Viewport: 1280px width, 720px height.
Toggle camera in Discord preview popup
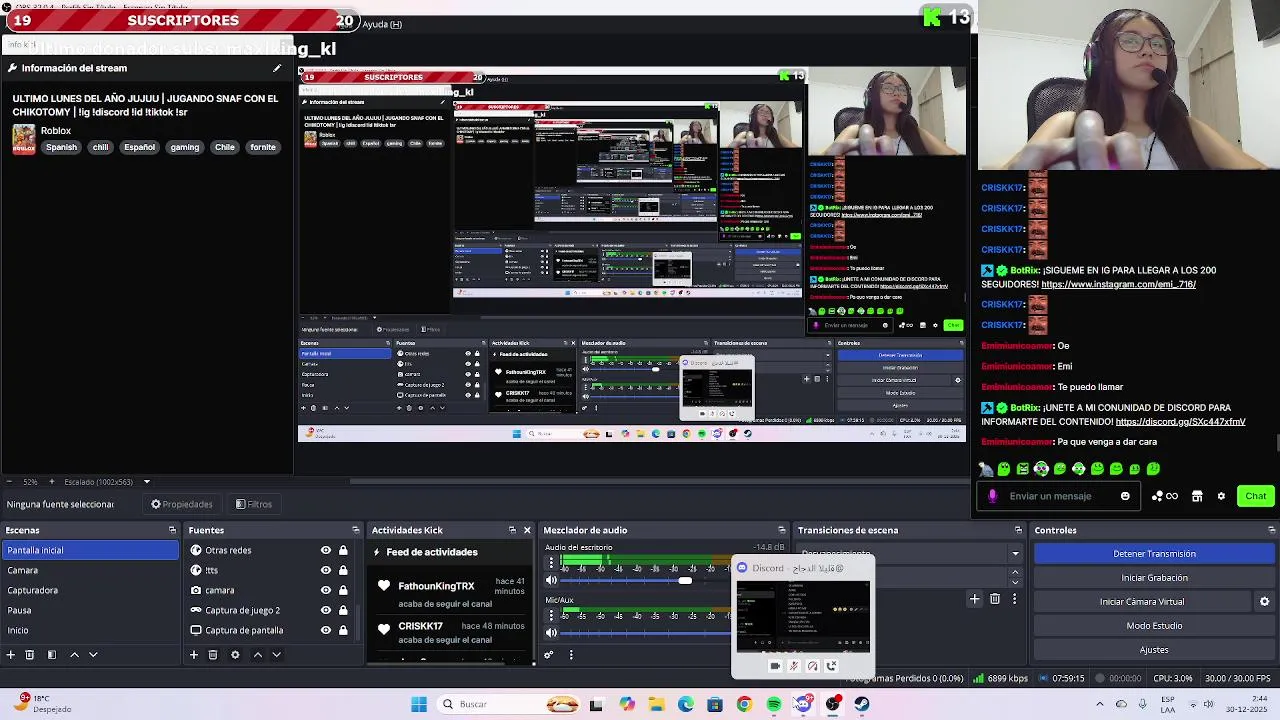tap(775, 666)
